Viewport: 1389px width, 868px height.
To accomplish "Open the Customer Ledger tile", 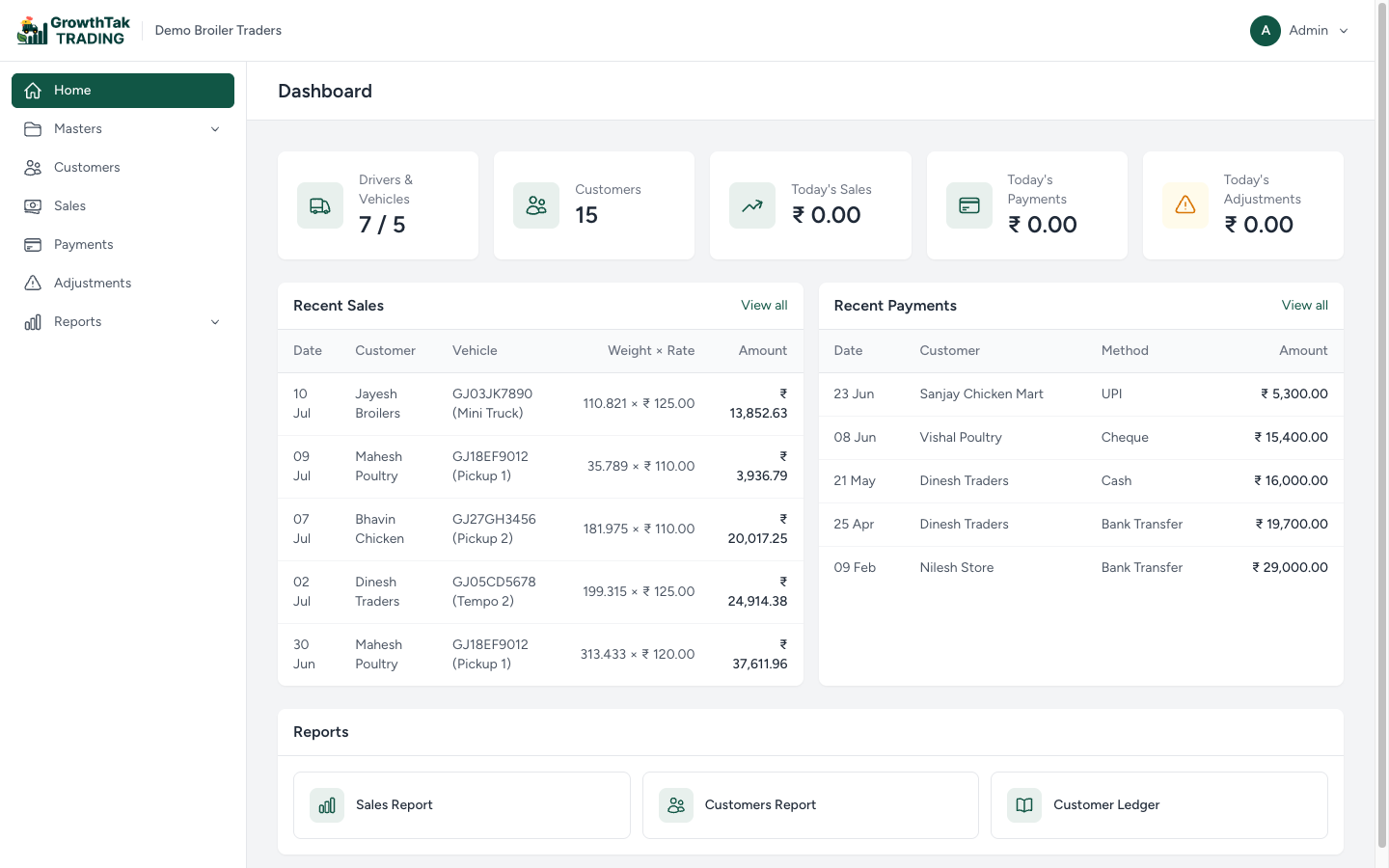I will 1159,805.
